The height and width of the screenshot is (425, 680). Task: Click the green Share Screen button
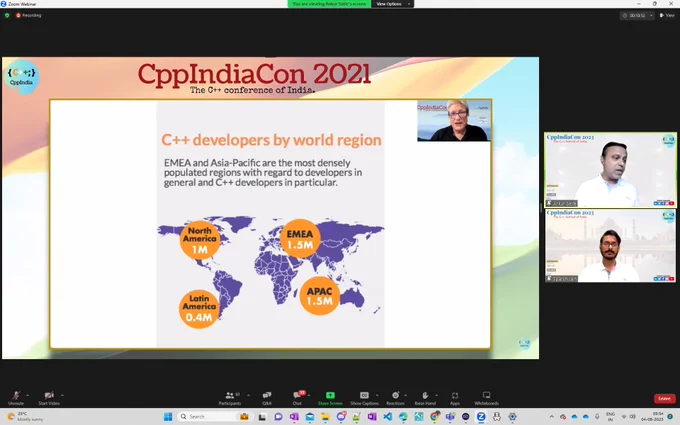tap(330, 397)
